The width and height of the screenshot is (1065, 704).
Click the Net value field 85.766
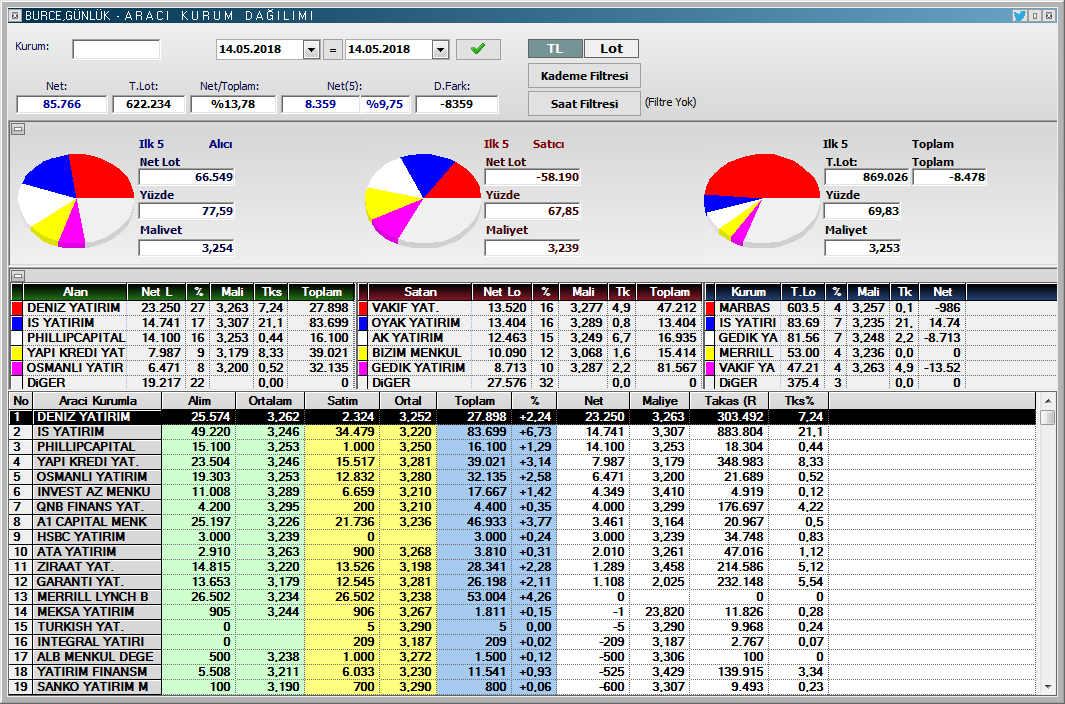pos(62,104)
